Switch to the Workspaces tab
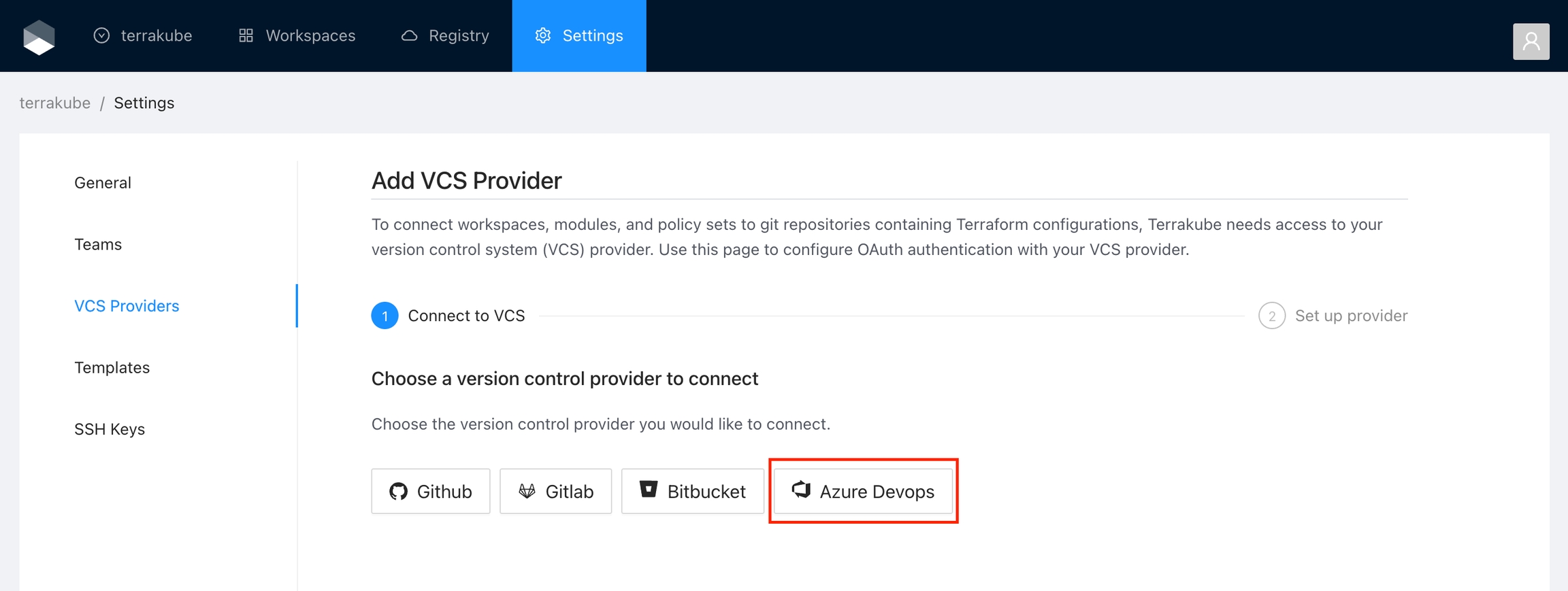The height and width of the screenshot is (591, 1568). coord(297,35)
